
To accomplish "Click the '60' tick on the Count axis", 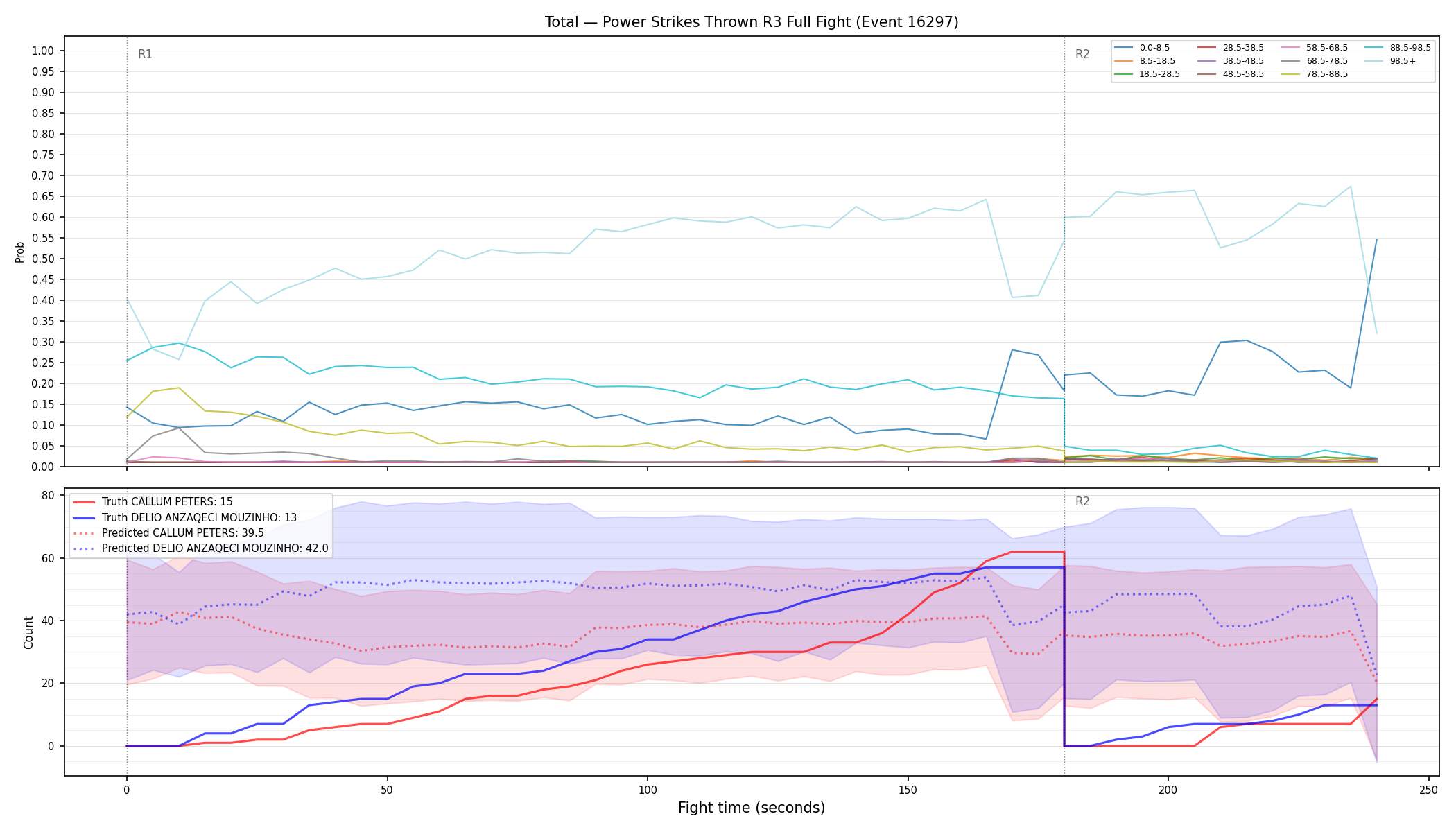I will point(49,558).
